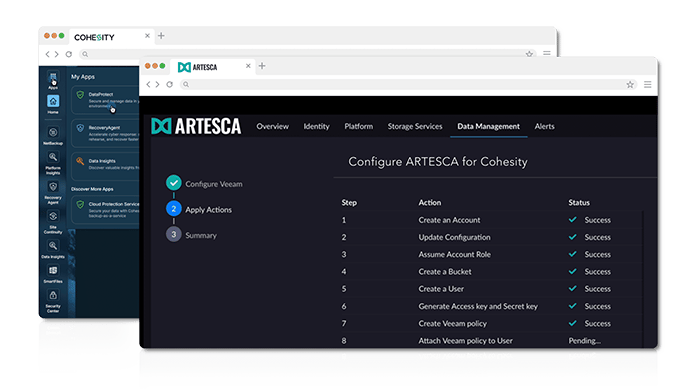Go back in Cohesity browser window
This screenshot has height=391, width=700.
pyautogui.click(x=48, y=54)
